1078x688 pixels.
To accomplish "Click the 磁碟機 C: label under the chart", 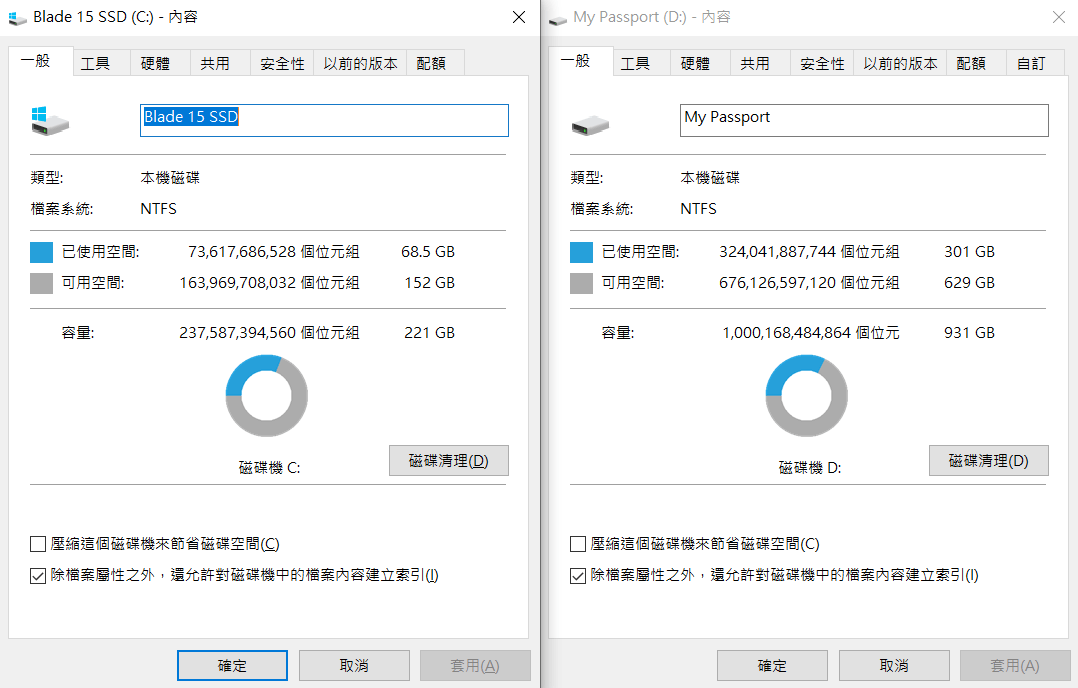I will tap(269, 468).
